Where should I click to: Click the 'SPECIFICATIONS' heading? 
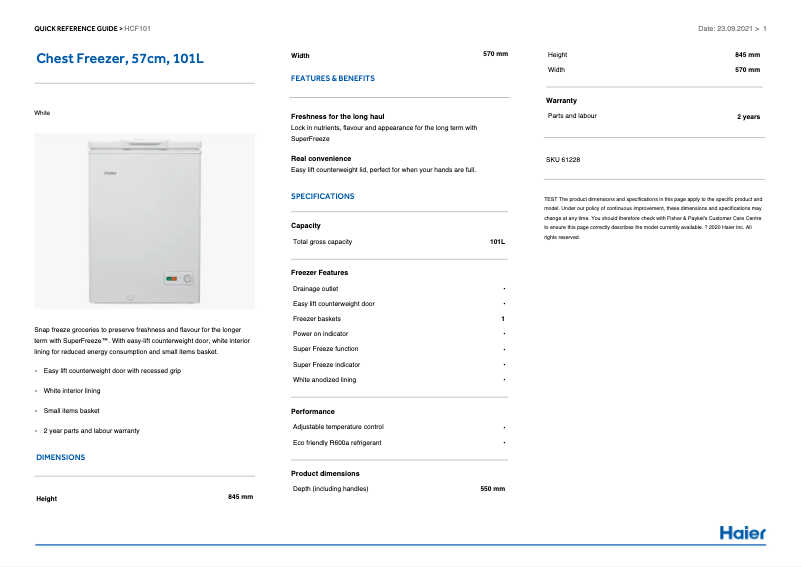coord(322,196)
